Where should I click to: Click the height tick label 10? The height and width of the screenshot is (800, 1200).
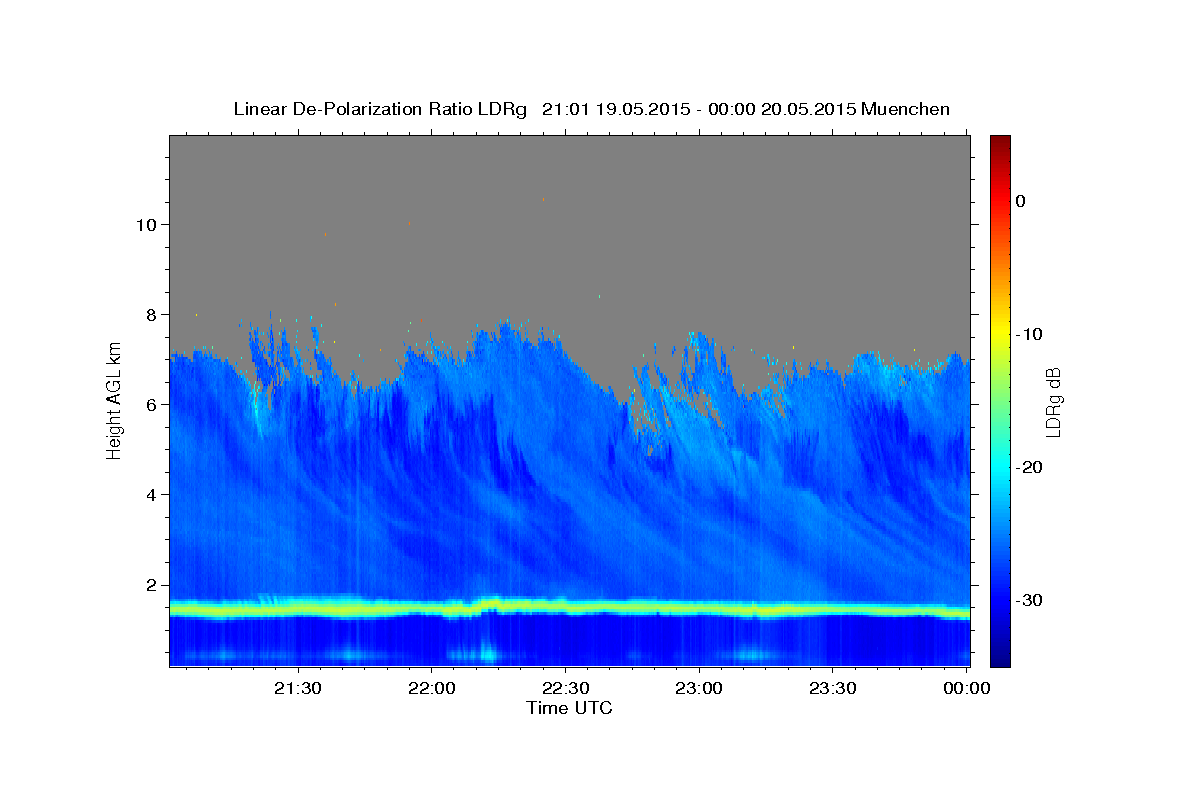tap(148, 225)
